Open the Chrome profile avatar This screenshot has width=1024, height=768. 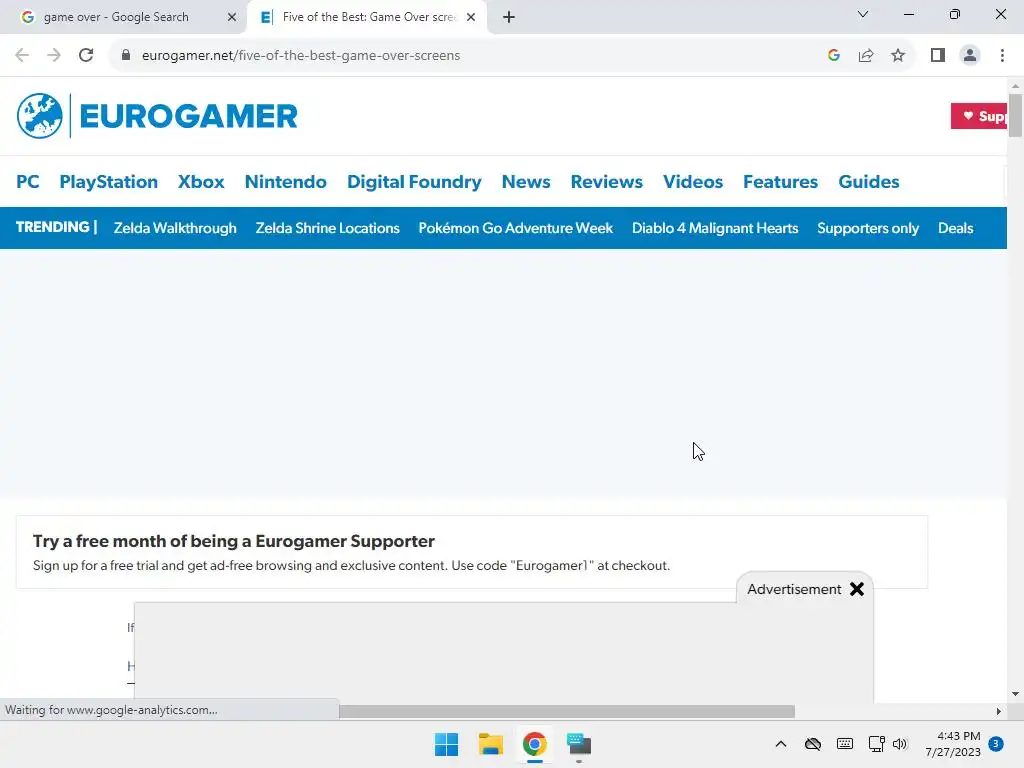[x=970, y=56]
